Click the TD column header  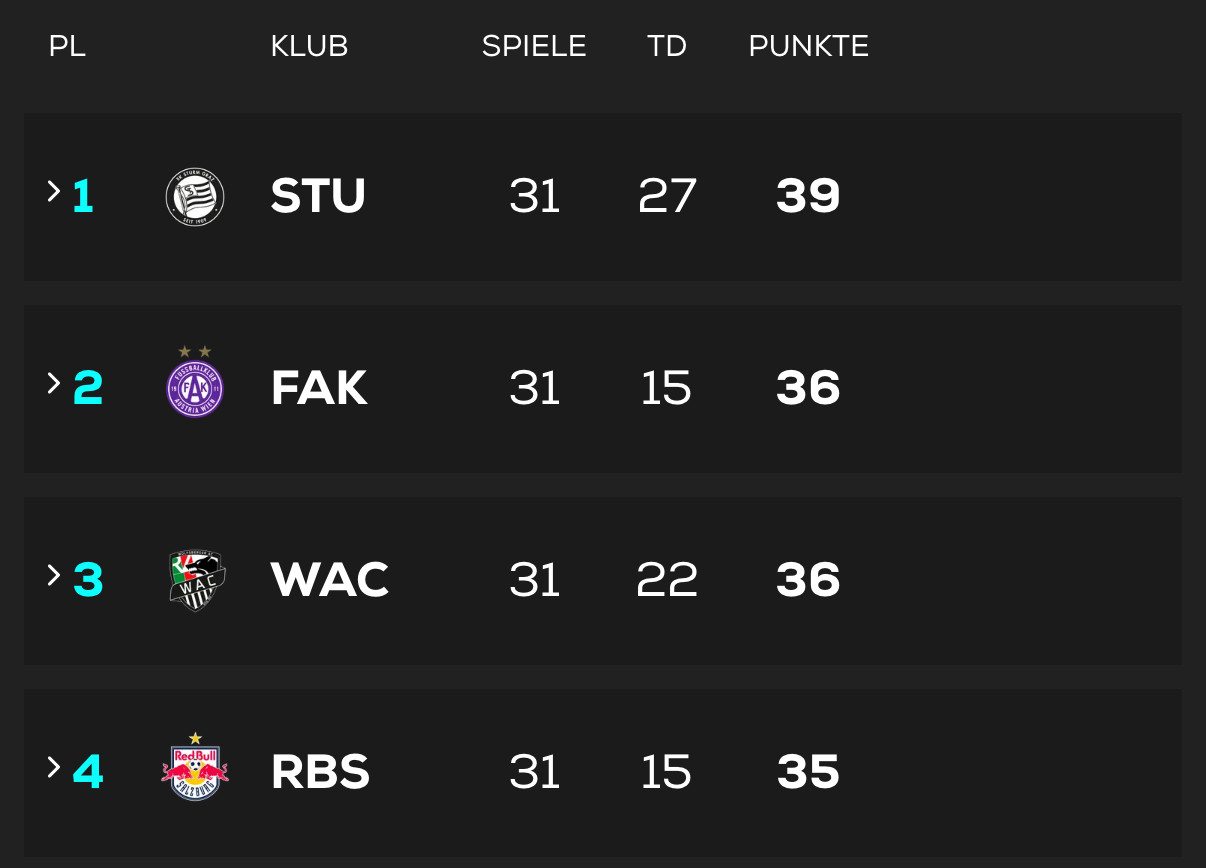667,46
